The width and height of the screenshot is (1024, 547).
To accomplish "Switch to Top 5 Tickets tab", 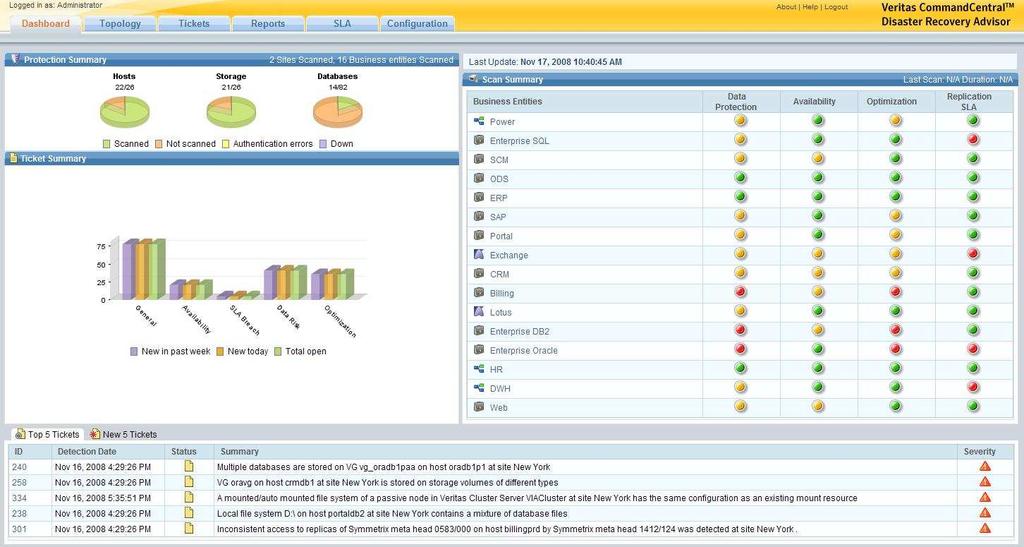I will coord(47,434).
